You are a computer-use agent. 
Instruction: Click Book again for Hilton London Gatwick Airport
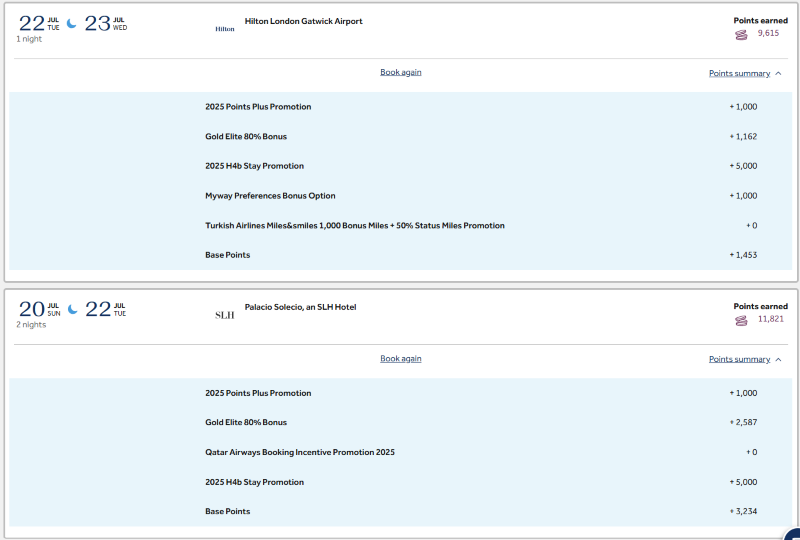(401, 72)
